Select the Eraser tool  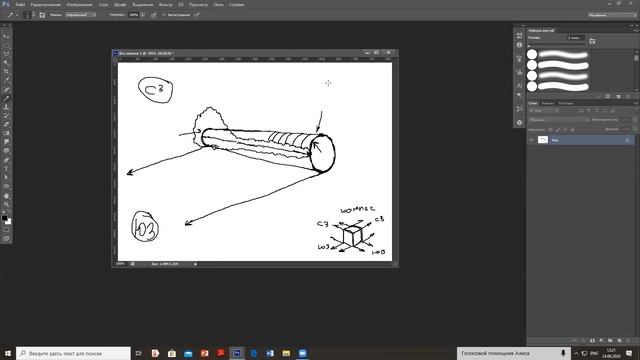(6, 124)
